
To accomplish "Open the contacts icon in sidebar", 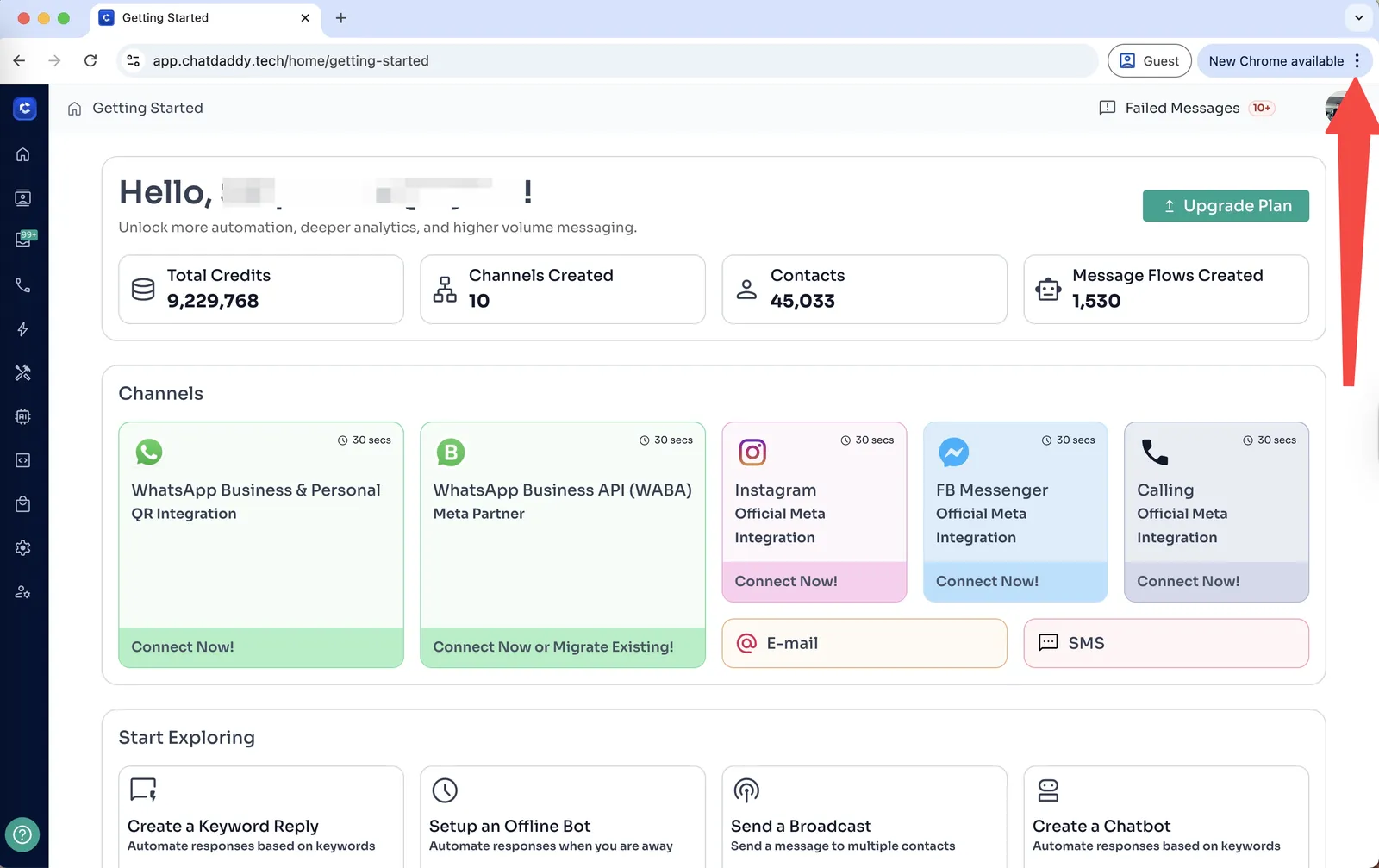I will pyautogui.click(x=23, y=198).
